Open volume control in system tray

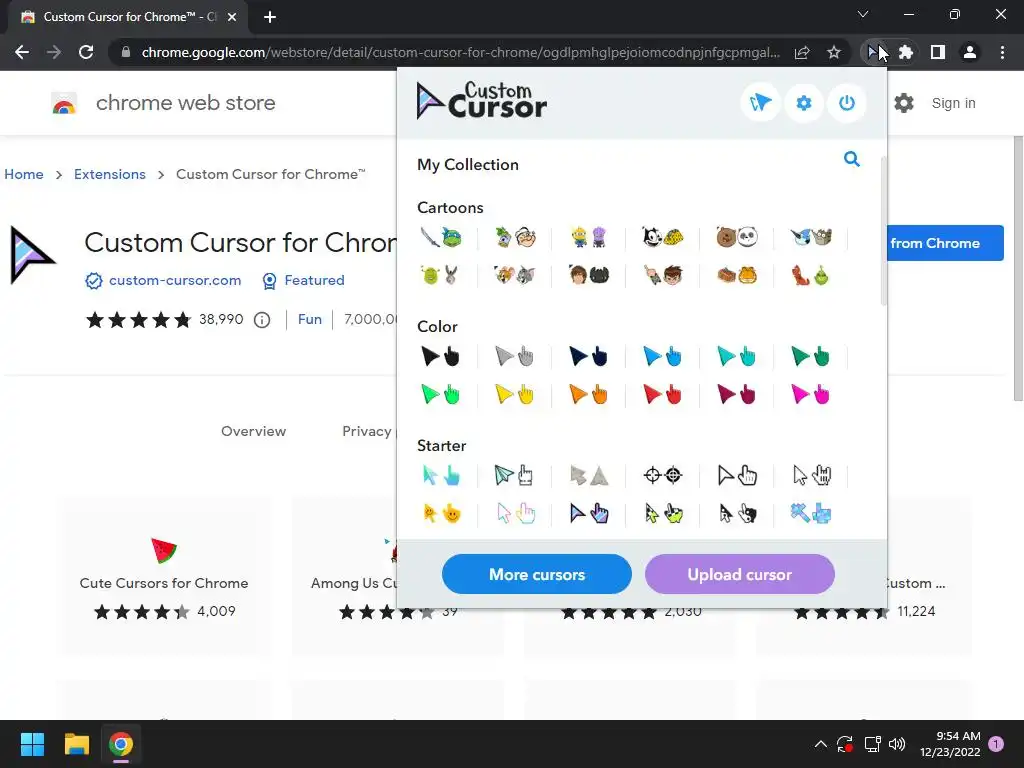click(897, 744)
